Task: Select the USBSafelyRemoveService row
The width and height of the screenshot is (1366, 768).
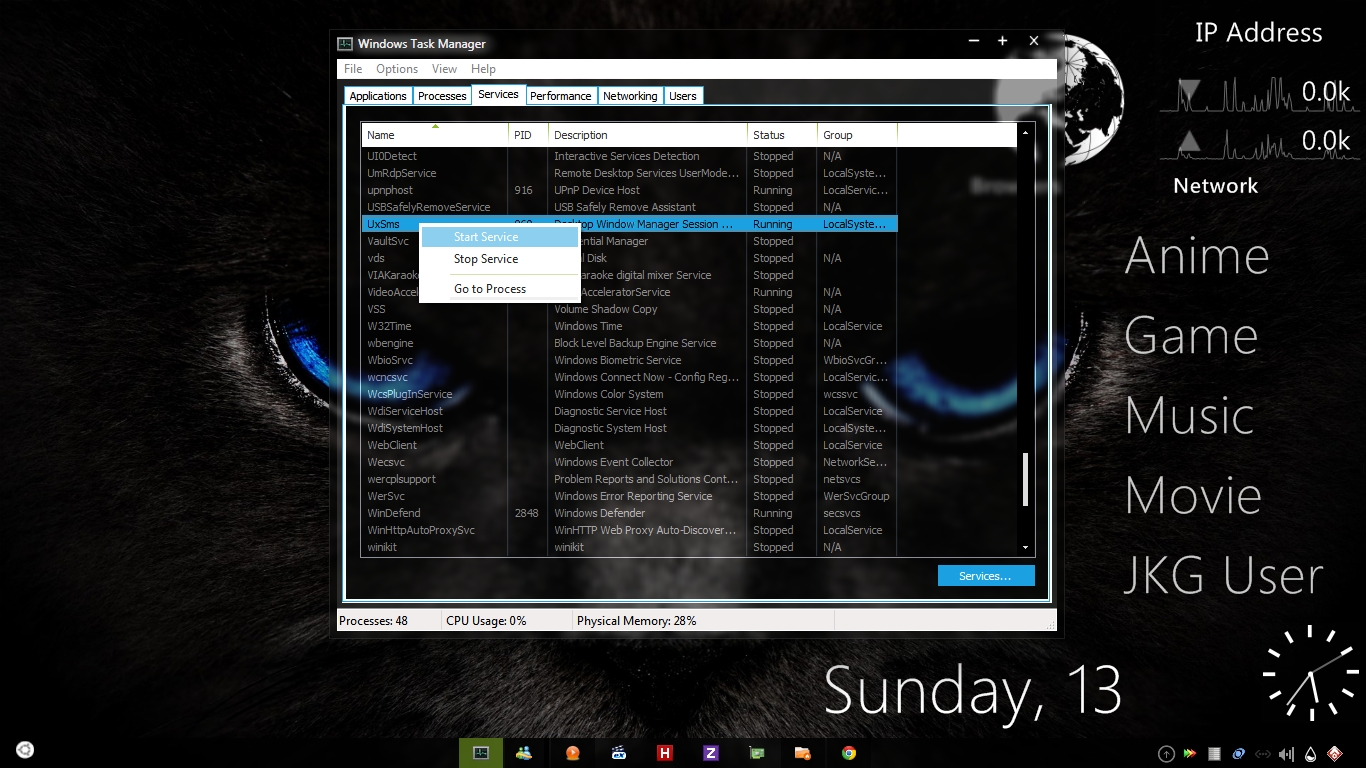Action: (x=630, y=207)
